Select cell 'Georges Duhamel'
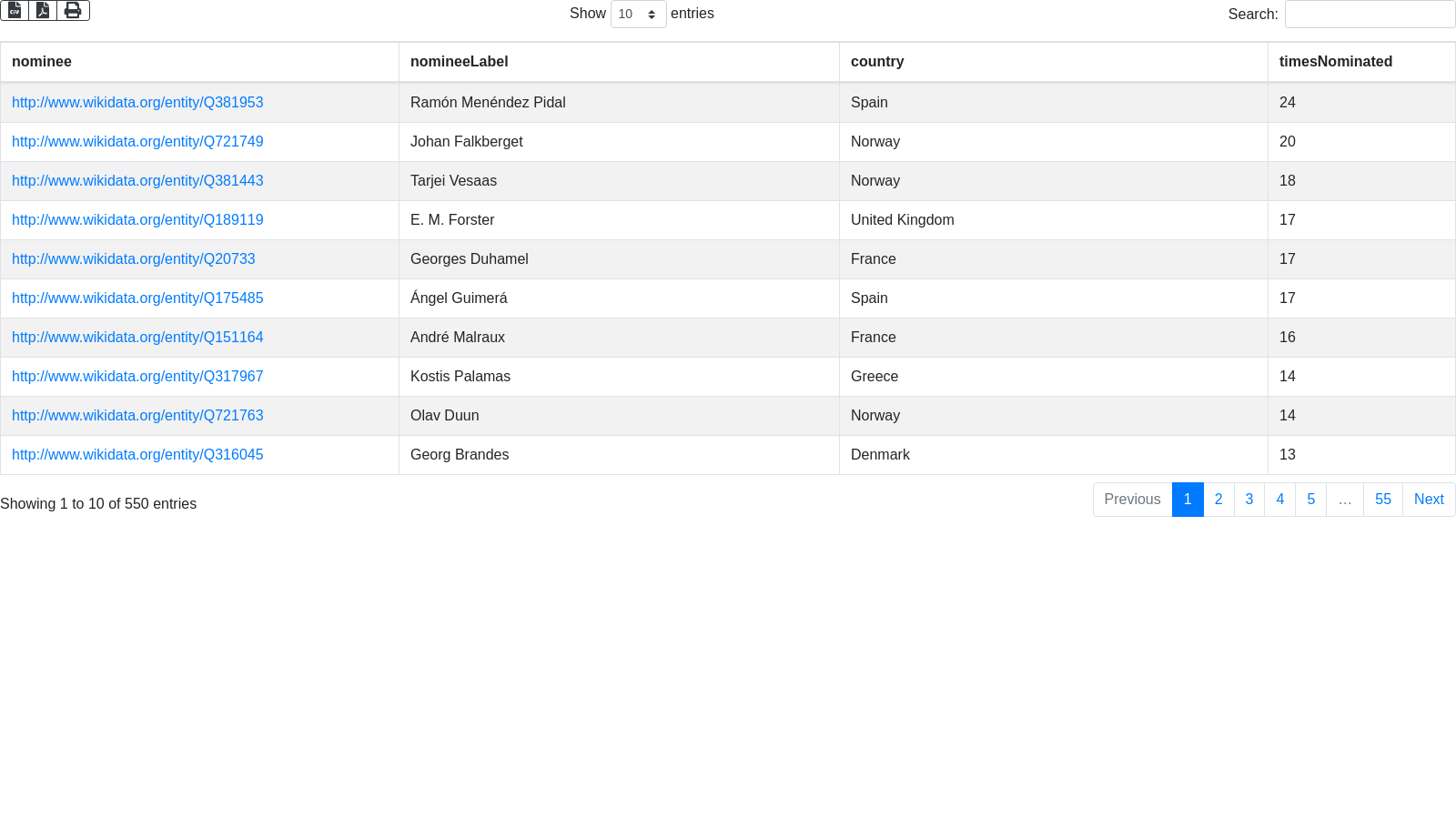Viewport: 1456px width, 819px height. click(x=619, y=259)
